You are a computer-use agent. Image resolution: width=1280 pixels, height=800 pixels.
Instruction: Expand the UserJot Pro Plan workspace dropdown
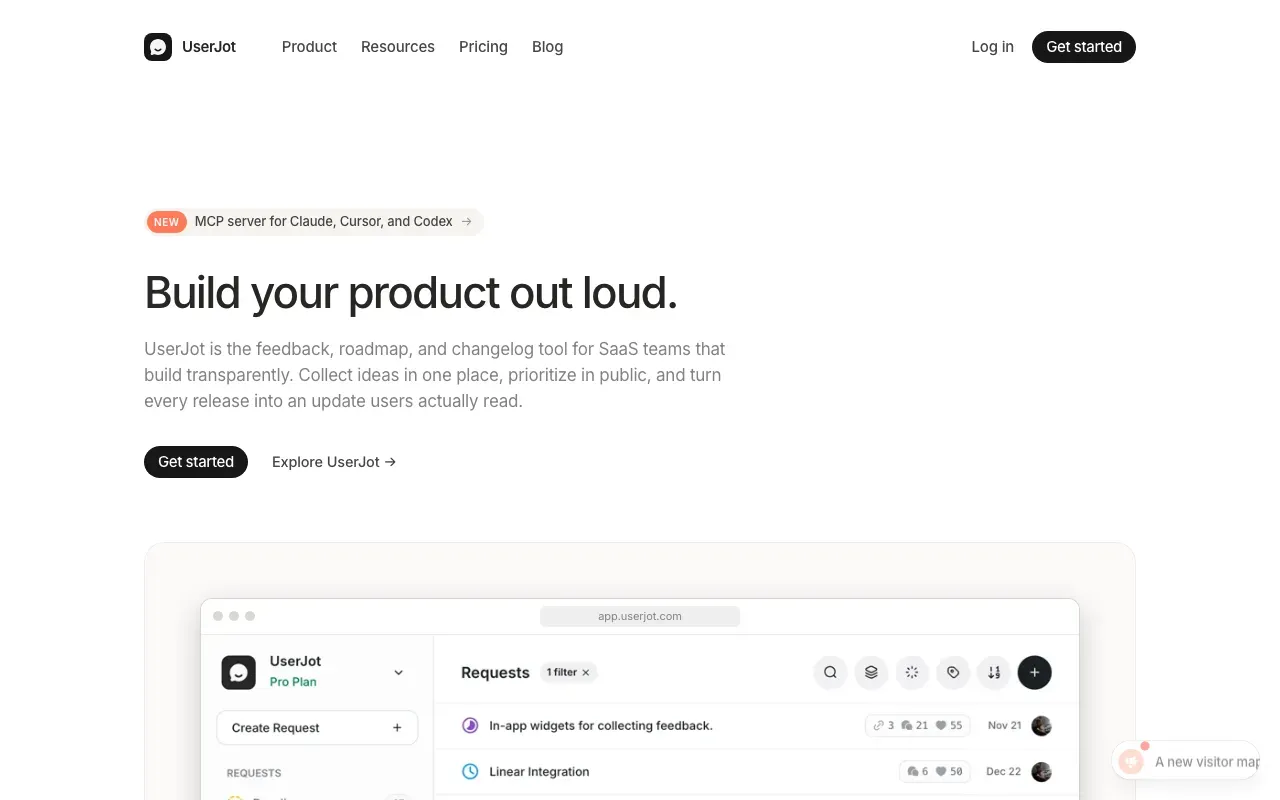(x=398, y=673)
